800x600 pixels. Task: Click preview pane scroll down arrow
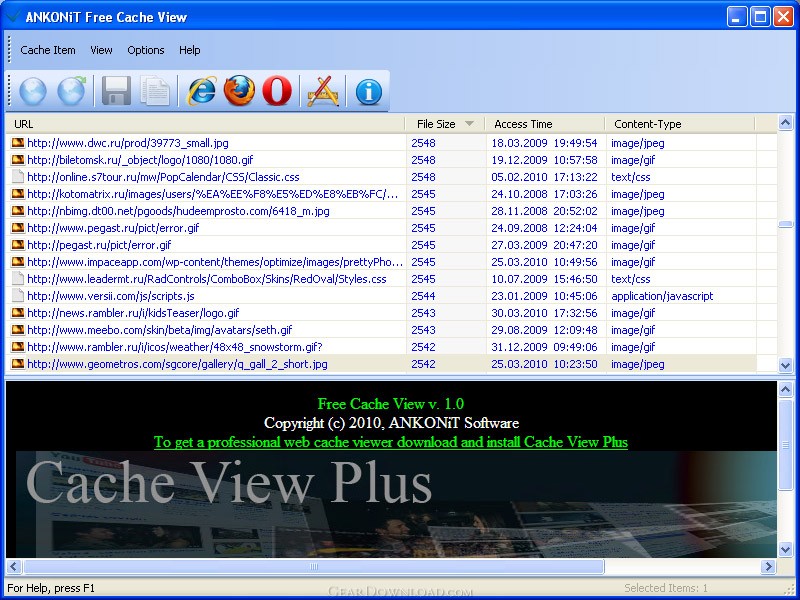[x=786, y=549]
